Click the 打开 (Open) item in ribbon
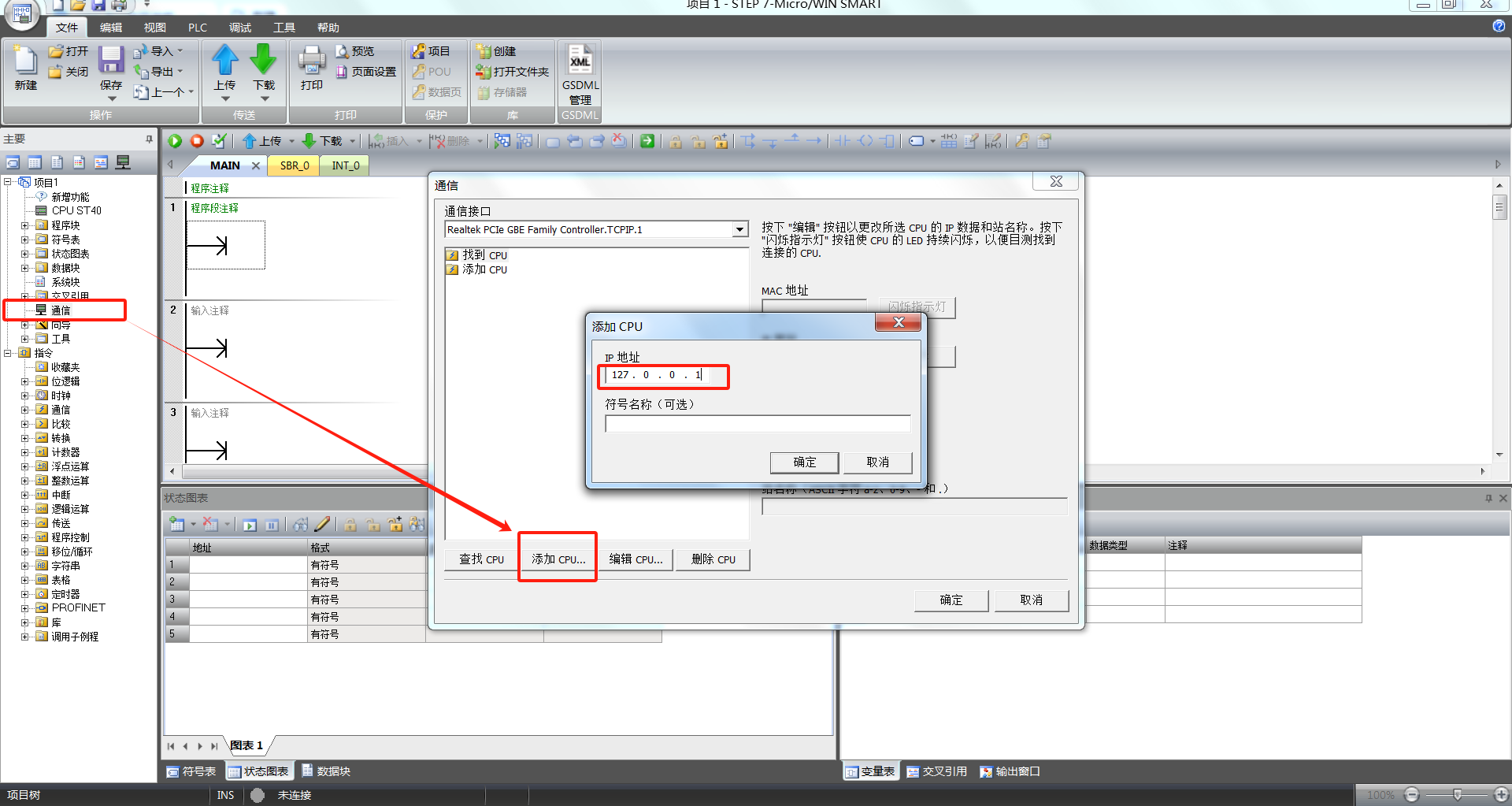The image size is (1512, 806). (x=69, y=51)
